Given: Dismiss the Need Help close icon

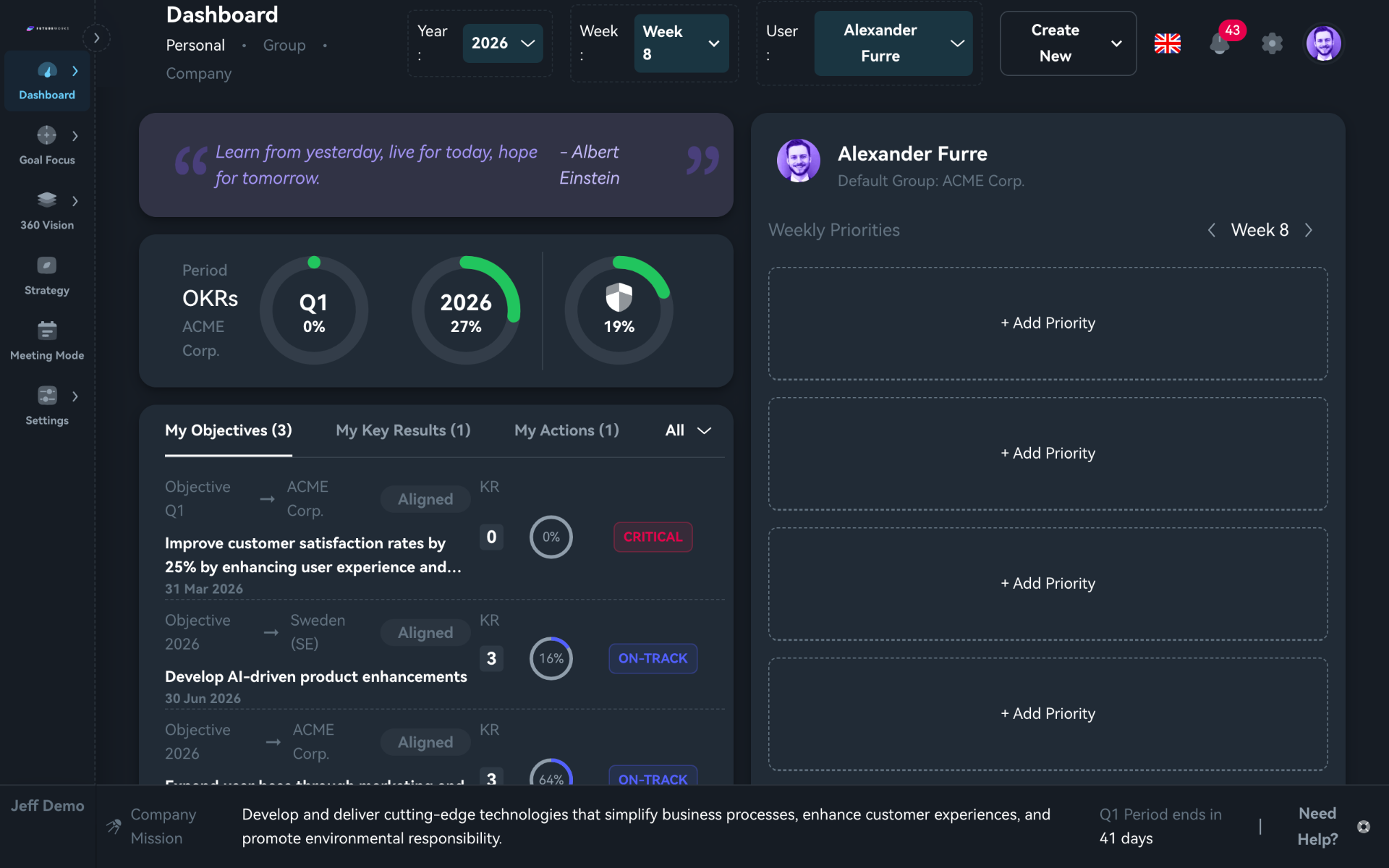Looking at the screenshot, I should click(x=1364, y=827).
